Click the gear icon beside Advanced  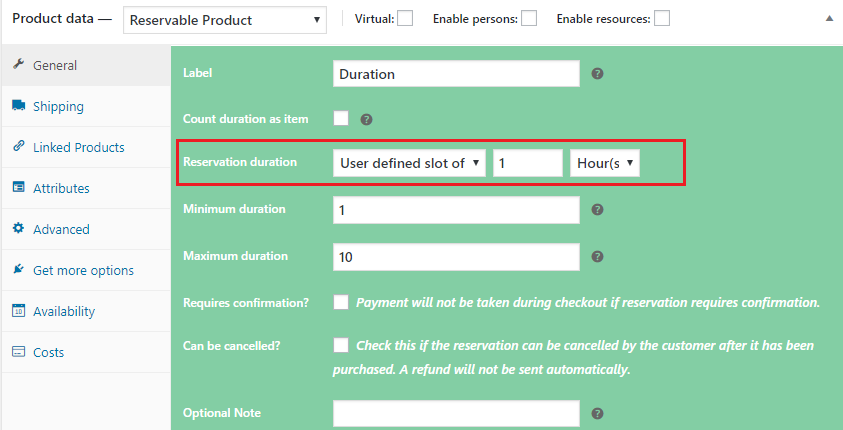click(18, 229)
